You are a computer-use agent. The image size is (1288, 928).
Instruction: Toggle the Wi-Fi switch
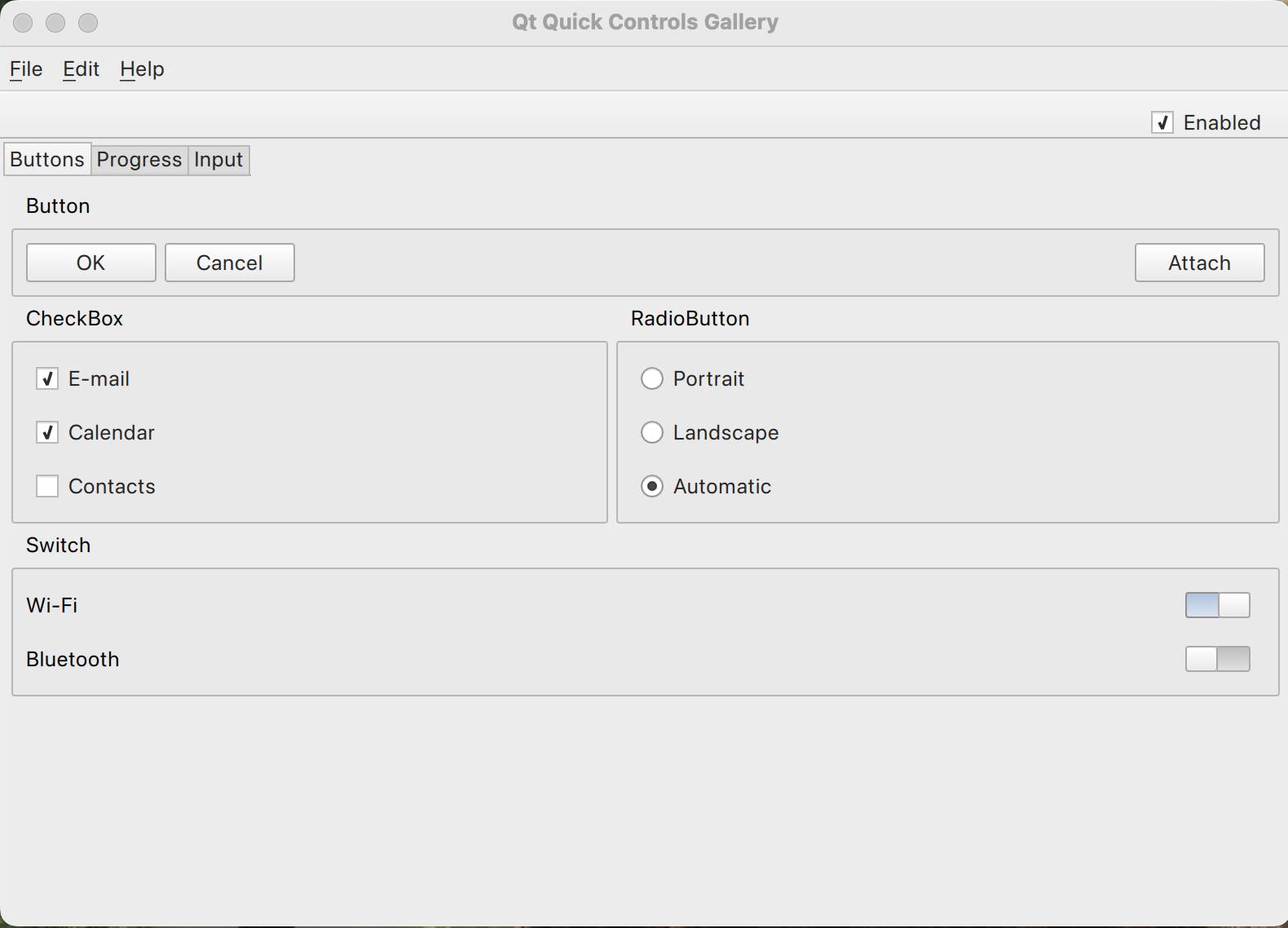coord(1217,605)
